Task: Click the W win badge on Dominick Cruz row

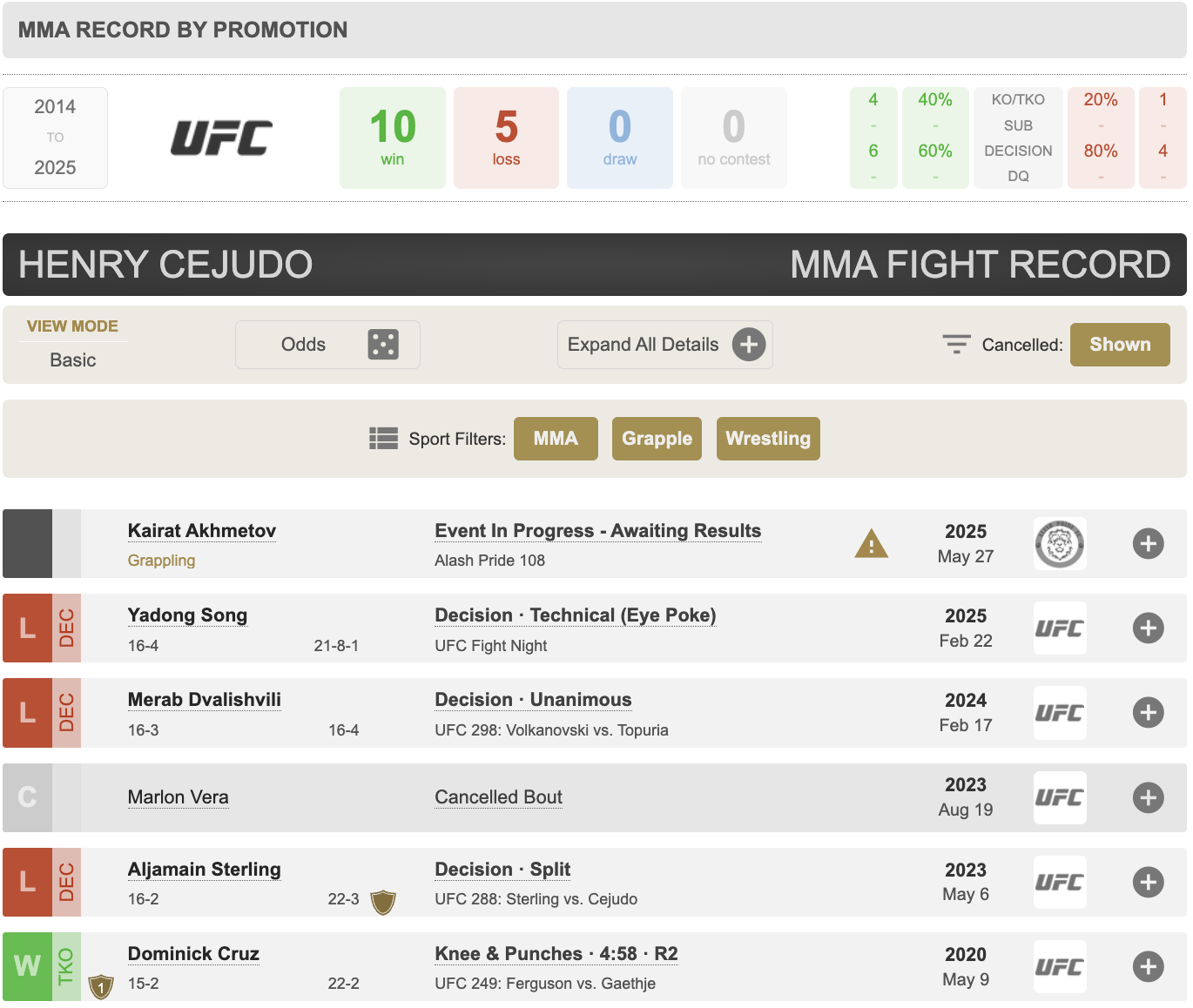Action: [x=27, y=966]
